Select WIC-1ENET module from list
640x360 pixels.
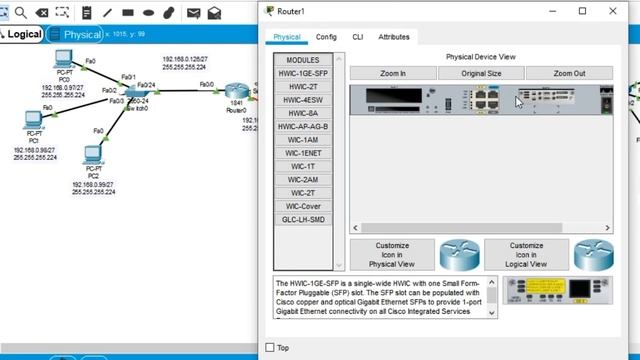(x=303, y=153)
